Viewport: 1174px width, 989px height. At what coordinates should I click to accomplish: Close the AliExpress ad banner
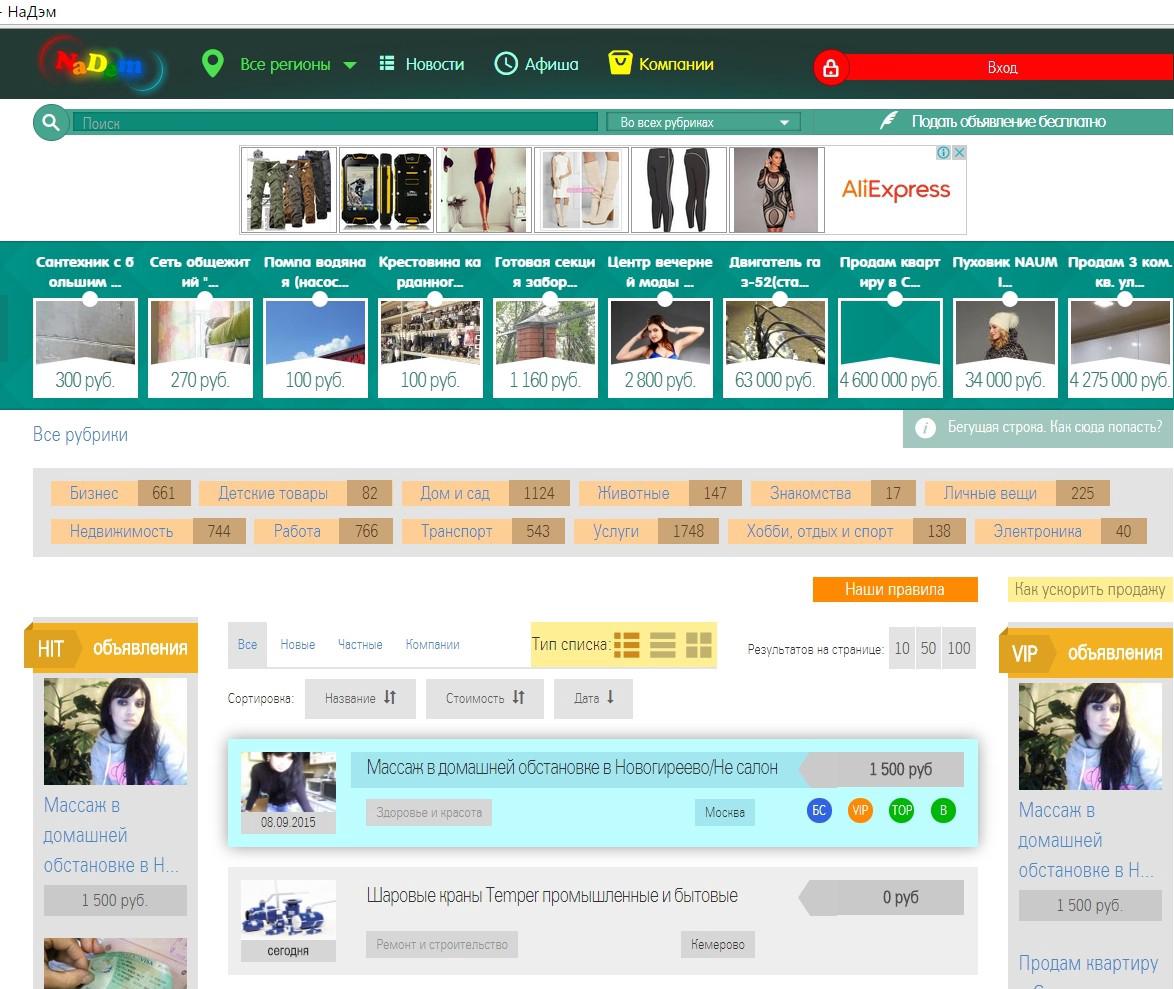[959, 152]
